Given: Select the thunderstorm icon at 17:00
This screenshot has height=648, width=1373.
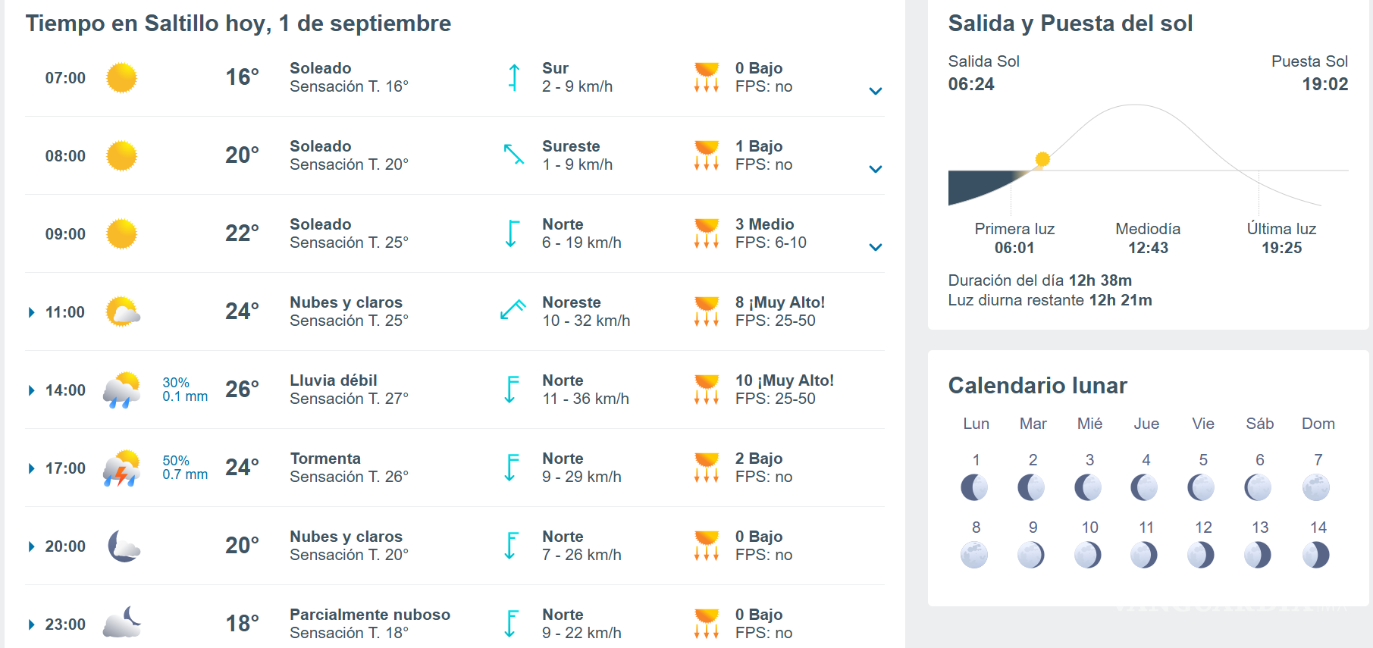Looking at the screenshot, I should [x=121, y=467].
